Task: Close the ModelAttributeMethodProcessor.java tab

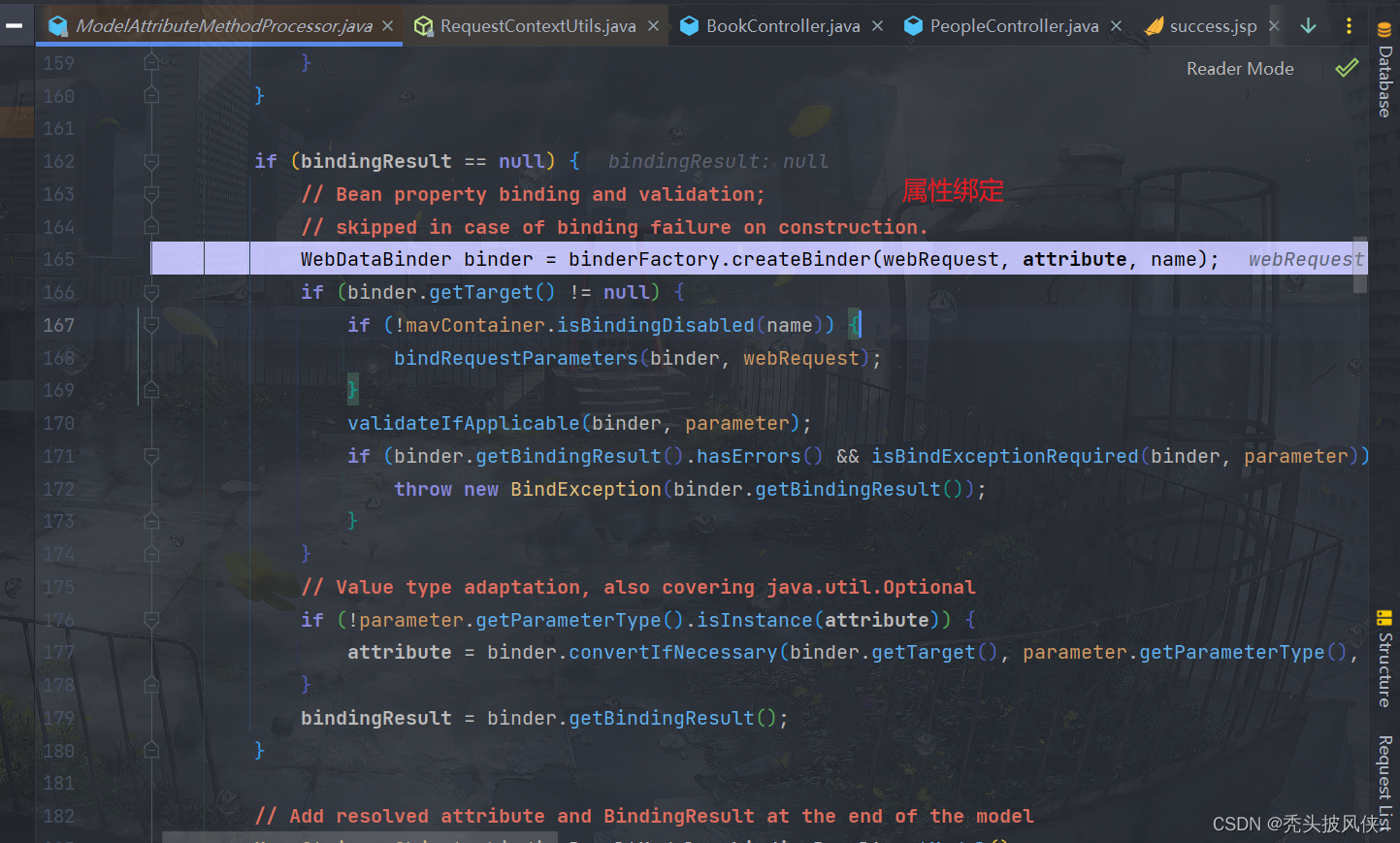Action: (388, 26)
